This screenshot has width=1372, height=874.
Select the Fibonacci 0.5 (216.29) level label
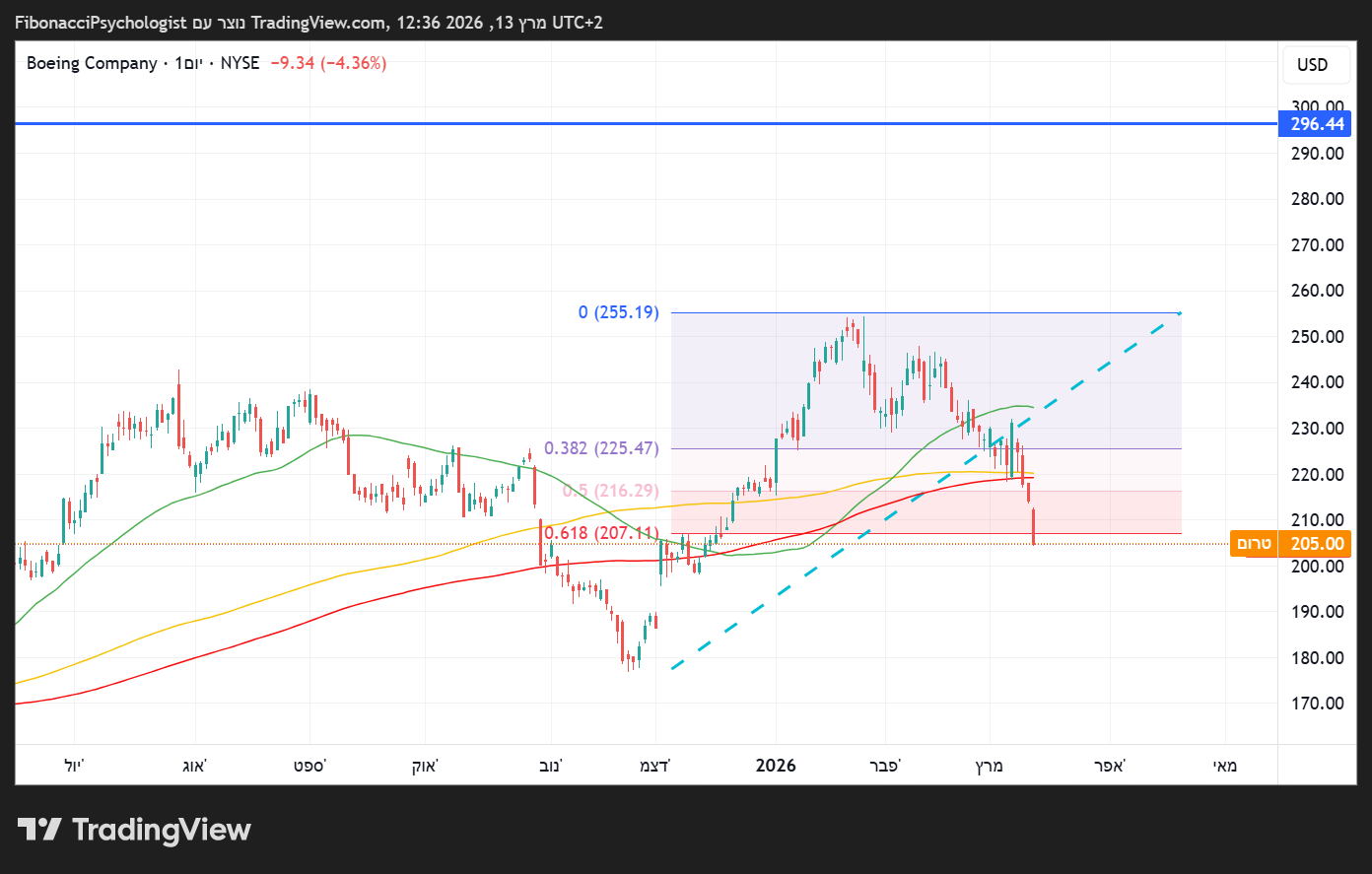click(611, 491)
